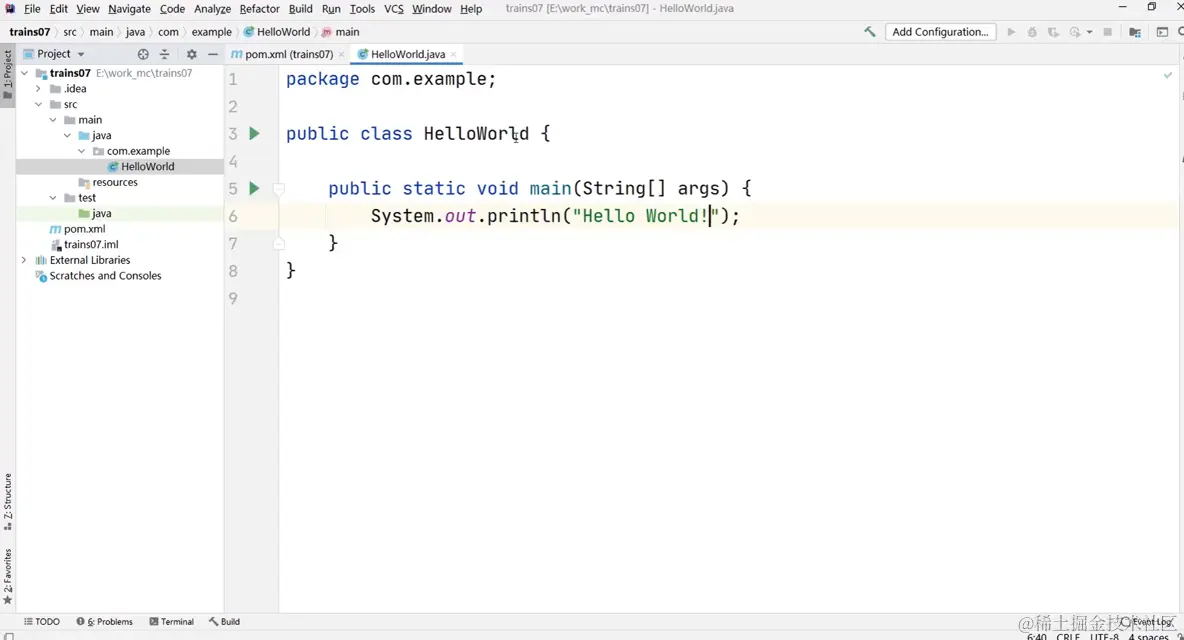Screen dimensions: 1184x640
Task: Close the pom.xml editor tab
Action: tap(341, 54)
